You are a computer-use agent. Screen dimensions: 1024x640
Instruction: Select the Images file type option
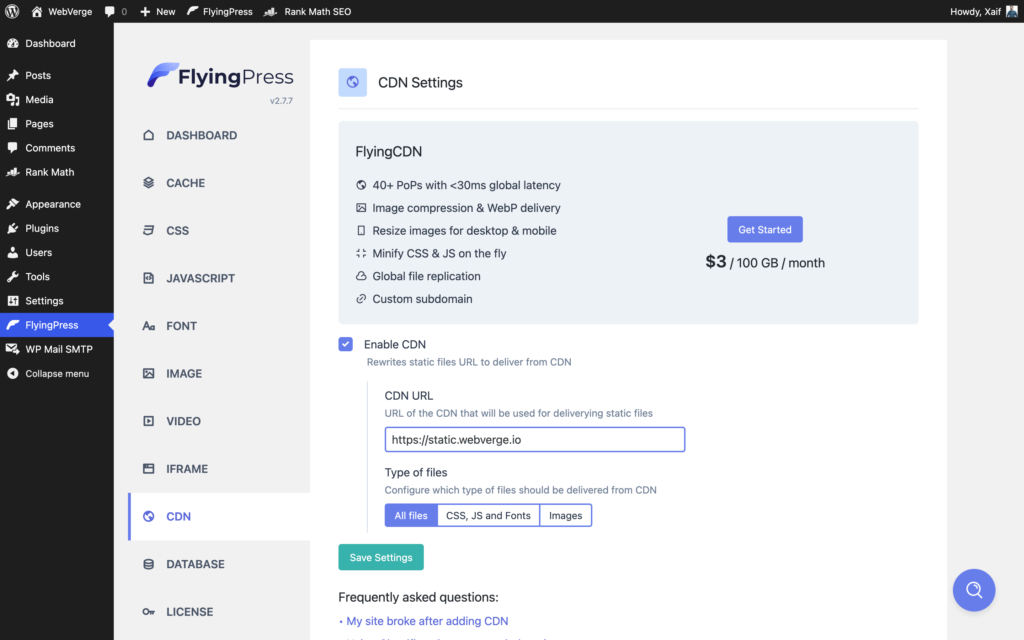[x=565, y=515]
